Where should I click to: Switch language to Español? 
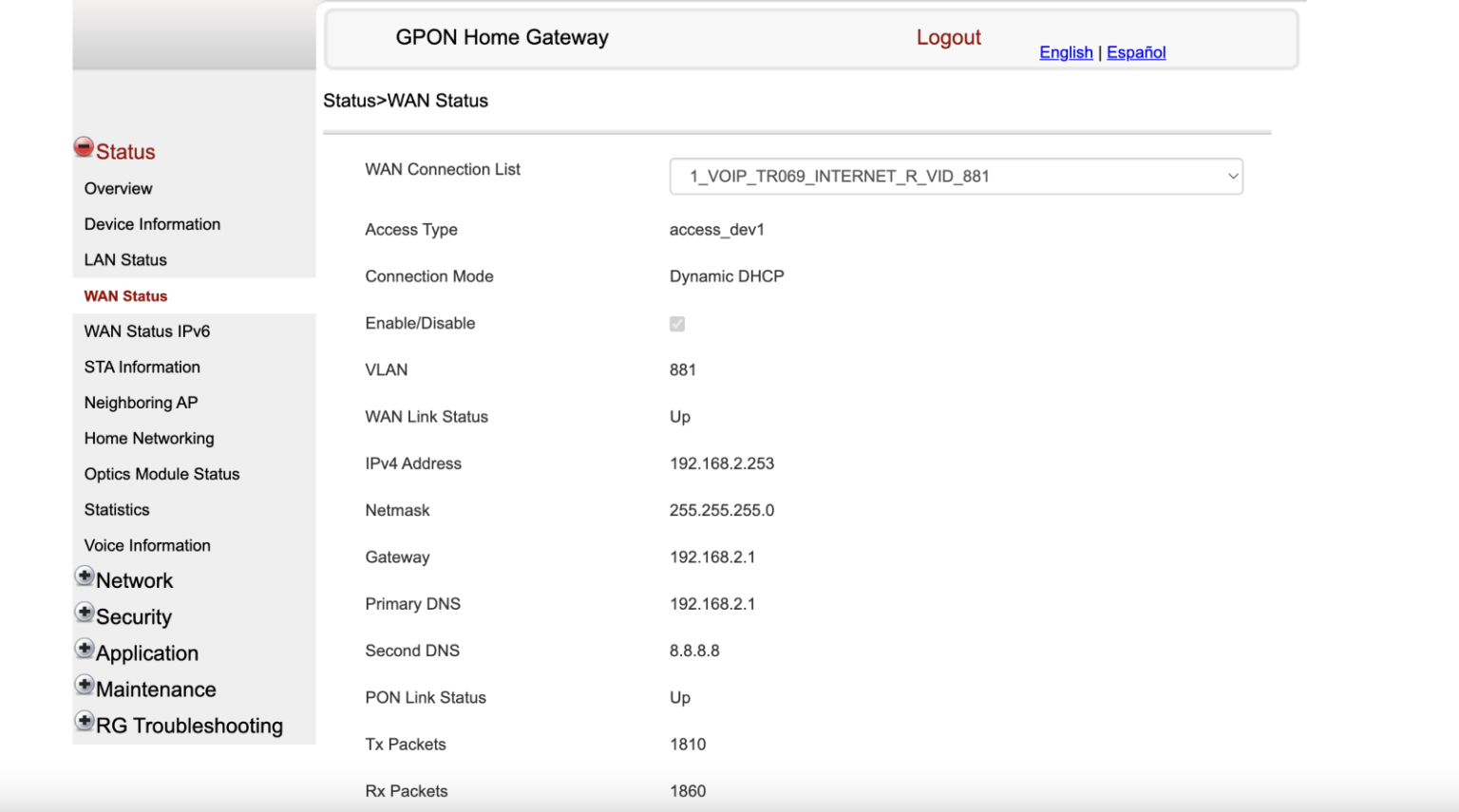coord(1136,53)
